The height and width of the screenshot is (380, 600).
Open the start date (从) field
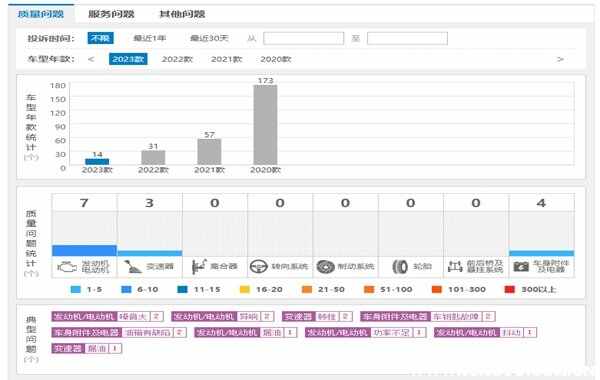click(x=303, y=38)
